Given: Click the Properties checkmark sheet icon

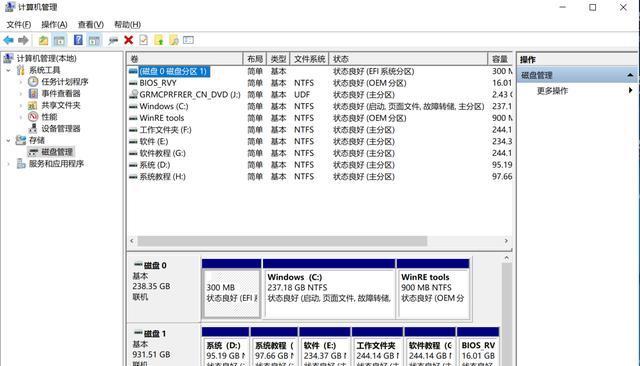Looking at the screenshot, I should (144, 40).
